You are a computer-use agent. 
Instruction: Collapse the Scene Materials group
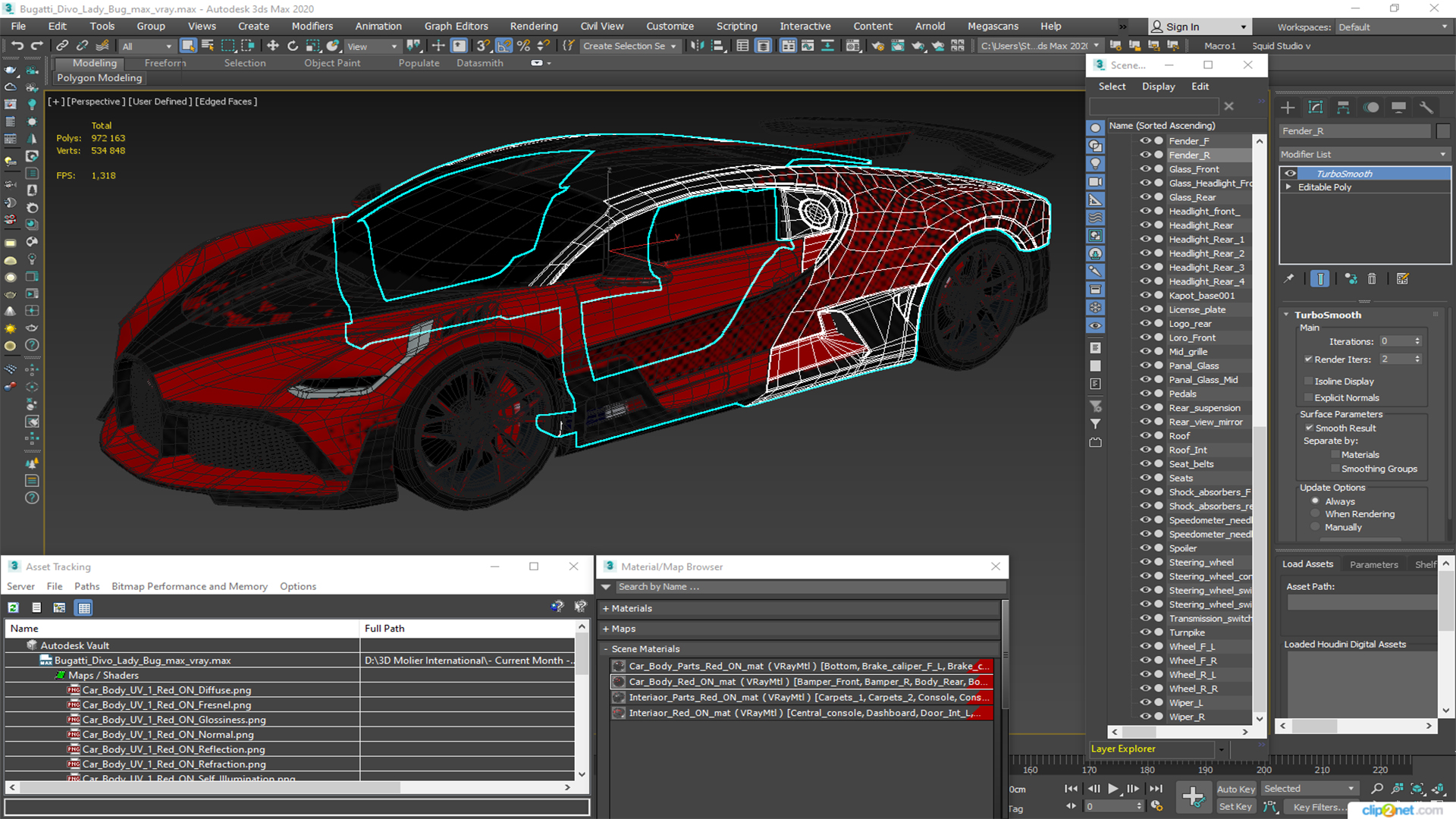click(606, 649)
